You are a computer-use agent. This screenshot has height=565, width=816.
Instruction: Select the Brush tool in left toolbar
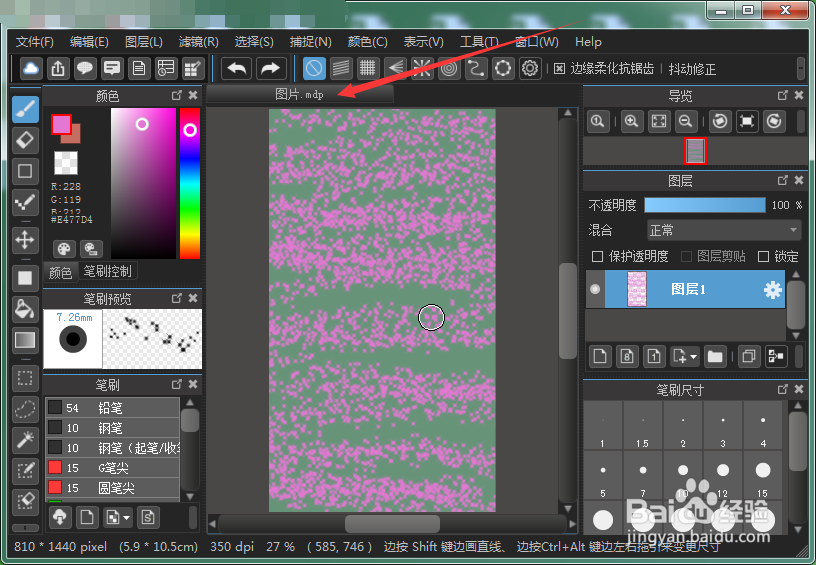pyautogui.click(x=25, y=109)
